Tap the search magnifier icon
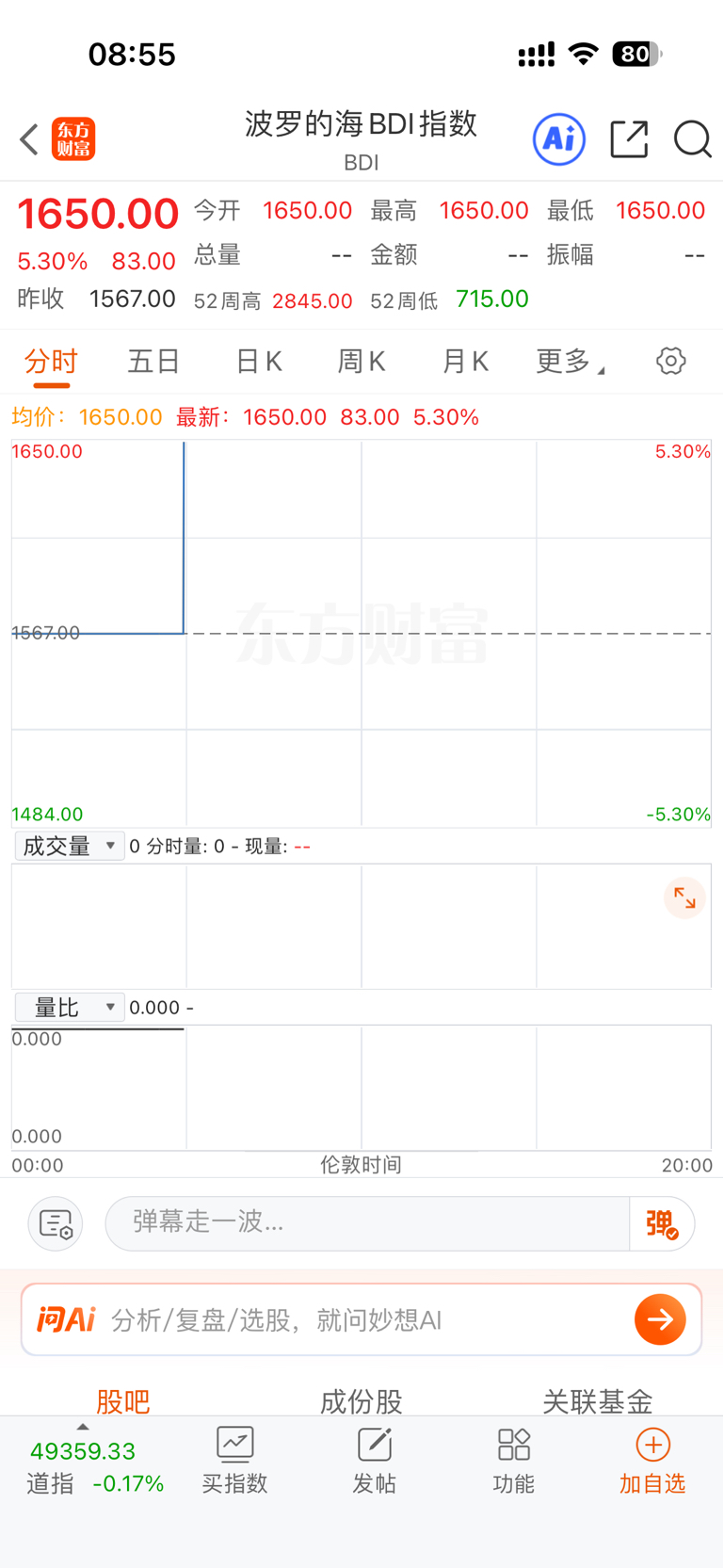 click(693, 139)
